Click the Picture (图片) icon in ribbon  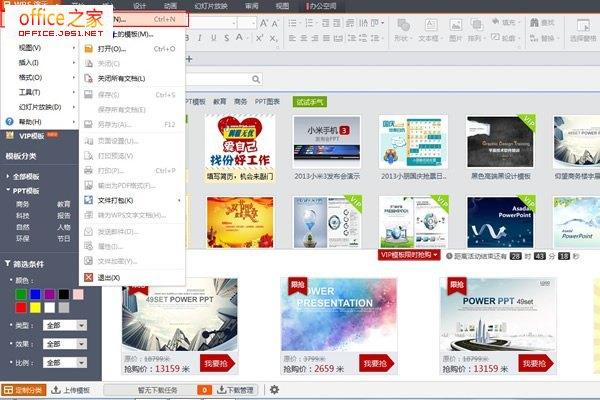point(455,25)
